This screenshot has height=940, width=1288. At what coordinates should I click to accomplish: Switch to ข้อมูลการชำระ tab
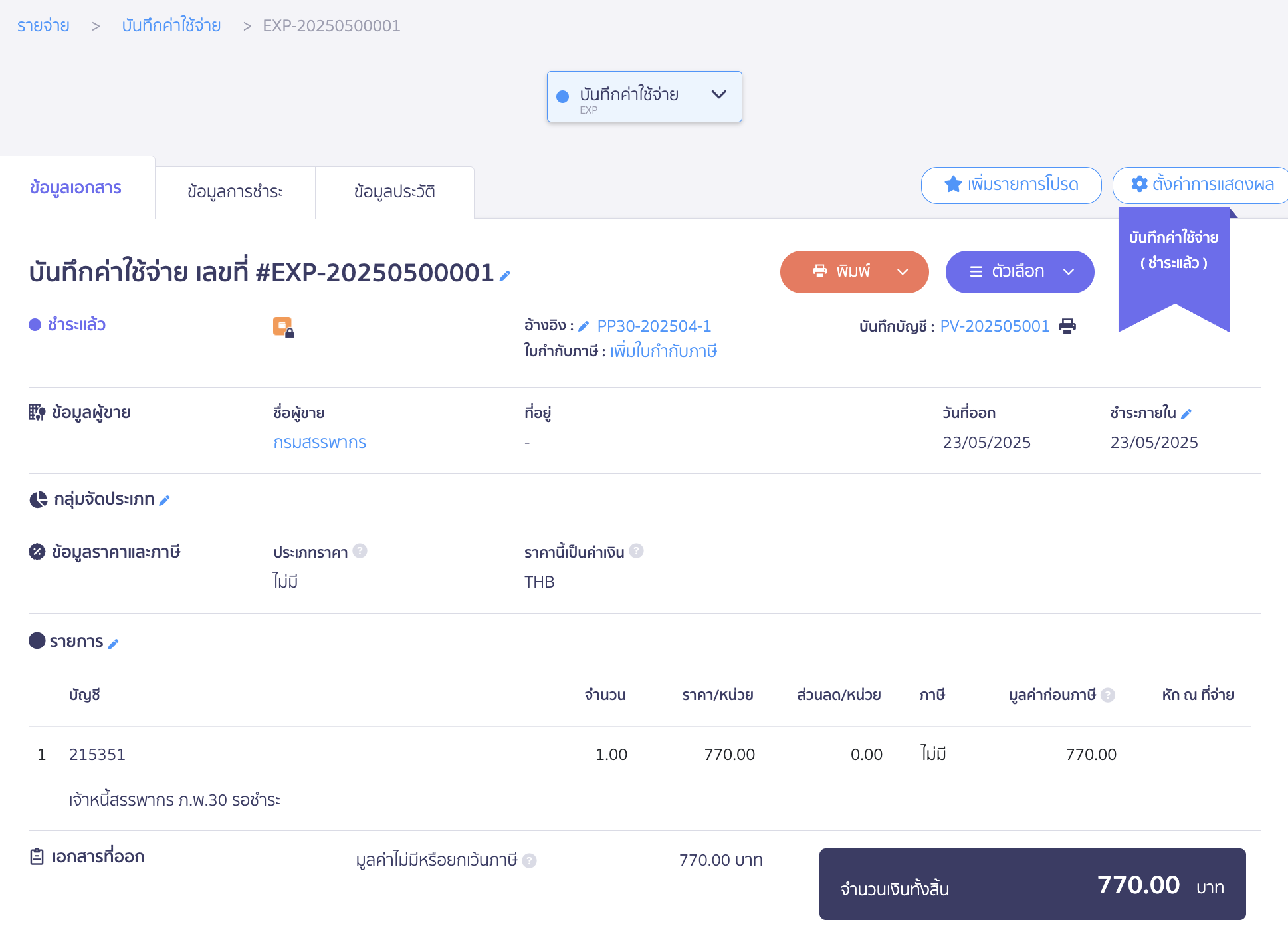tap(235, 192)
